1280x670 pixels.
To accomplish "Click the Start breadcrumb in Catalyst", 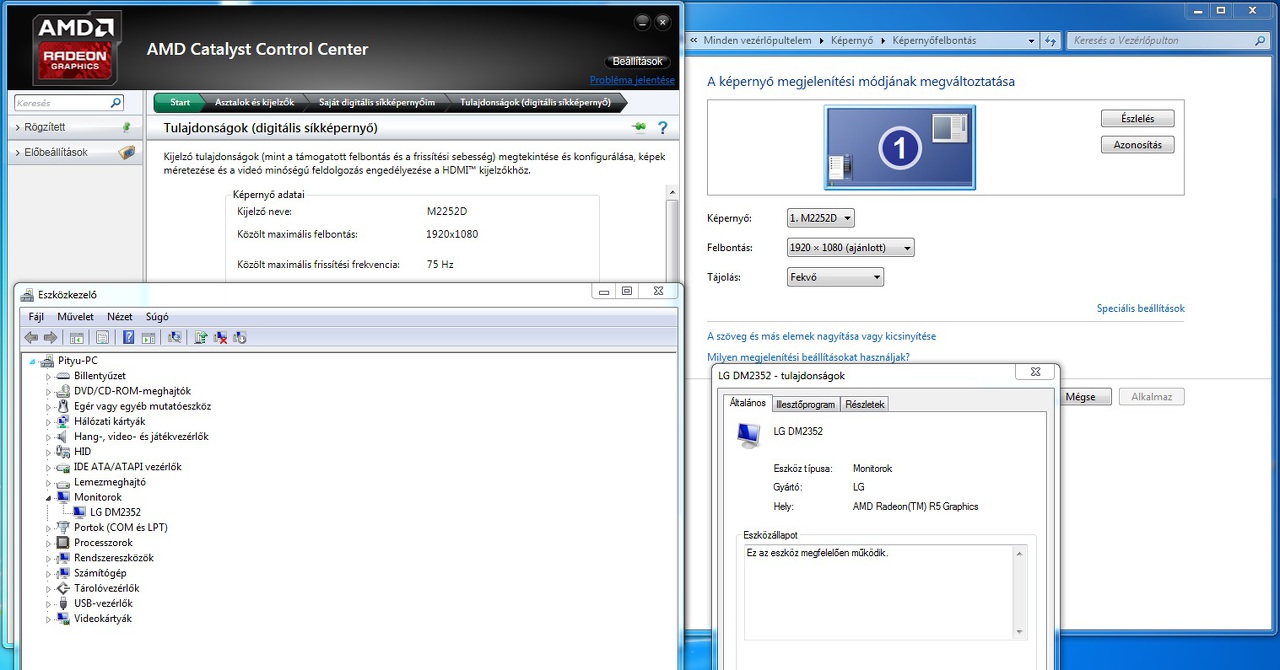I will tap(180, 102).
